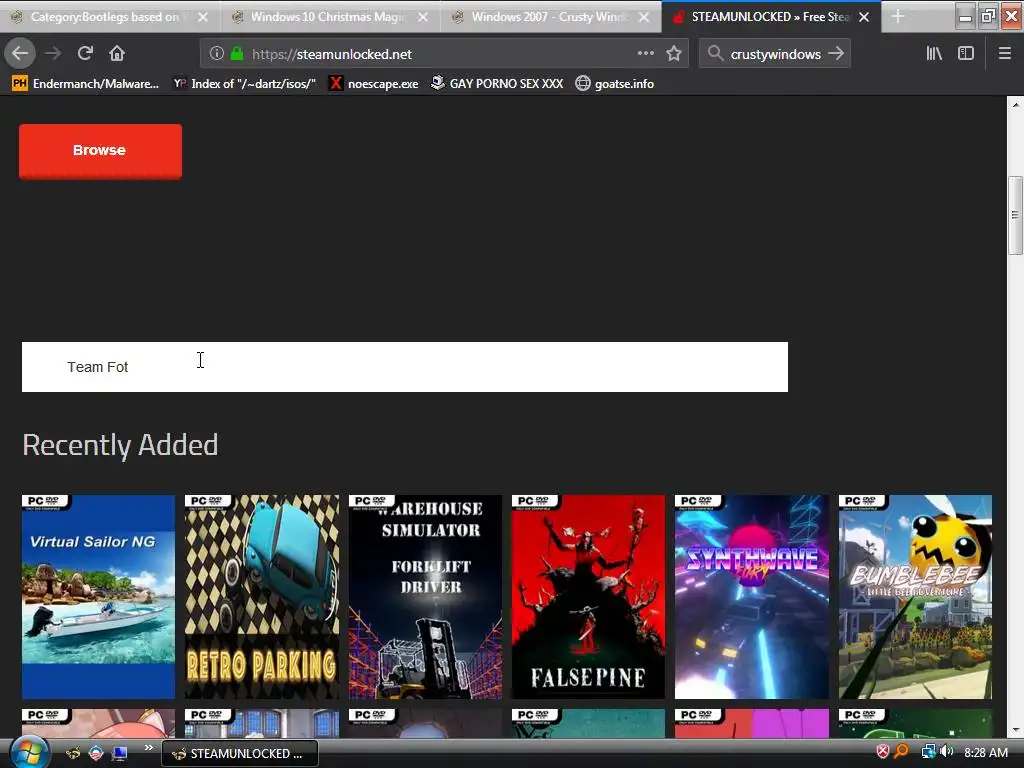Go back to the previous page

click(x=20, y=54)
